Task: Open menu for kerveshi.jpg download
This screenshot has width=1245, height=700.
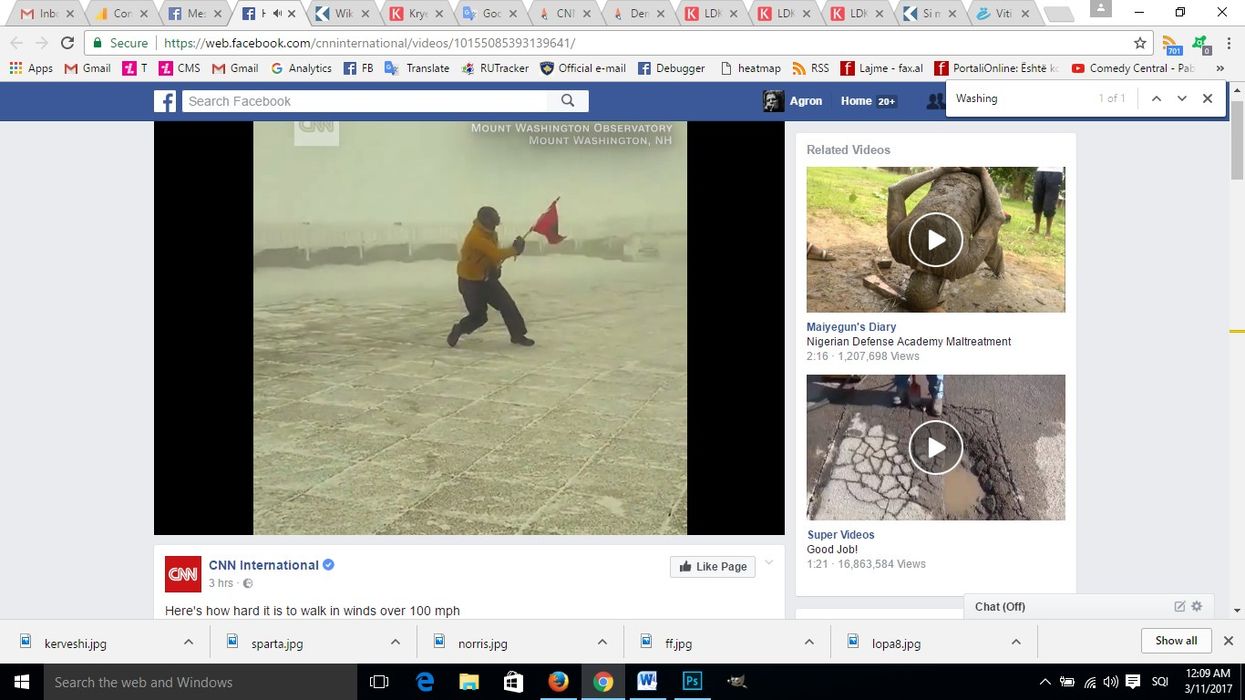Action: [188, 642]
